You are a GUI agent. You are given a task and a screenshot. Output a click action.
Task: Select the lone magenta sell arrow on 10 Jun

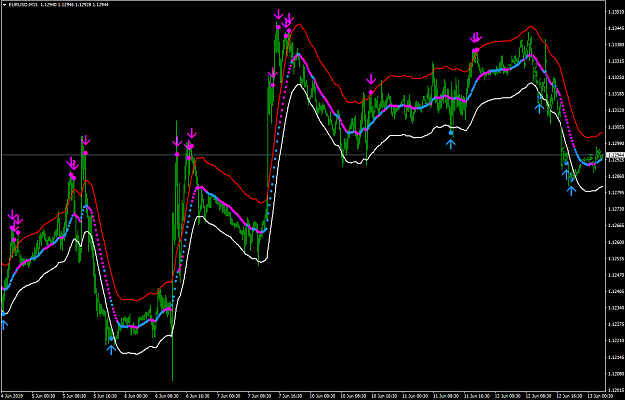coord(371,79)
